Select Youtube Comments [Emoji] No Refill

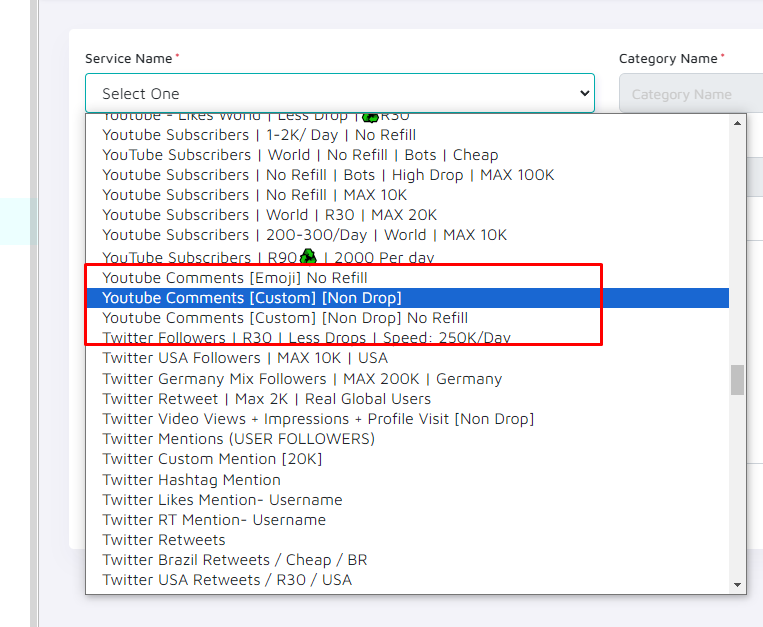407,278
